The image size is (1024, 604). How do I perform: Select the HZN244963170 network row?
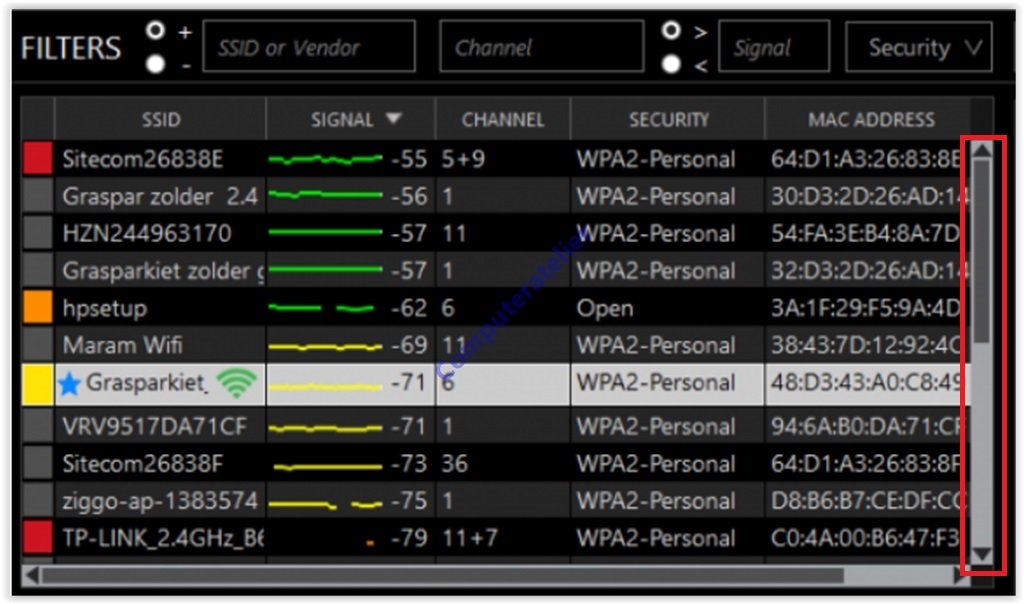[x=496, y=233]
